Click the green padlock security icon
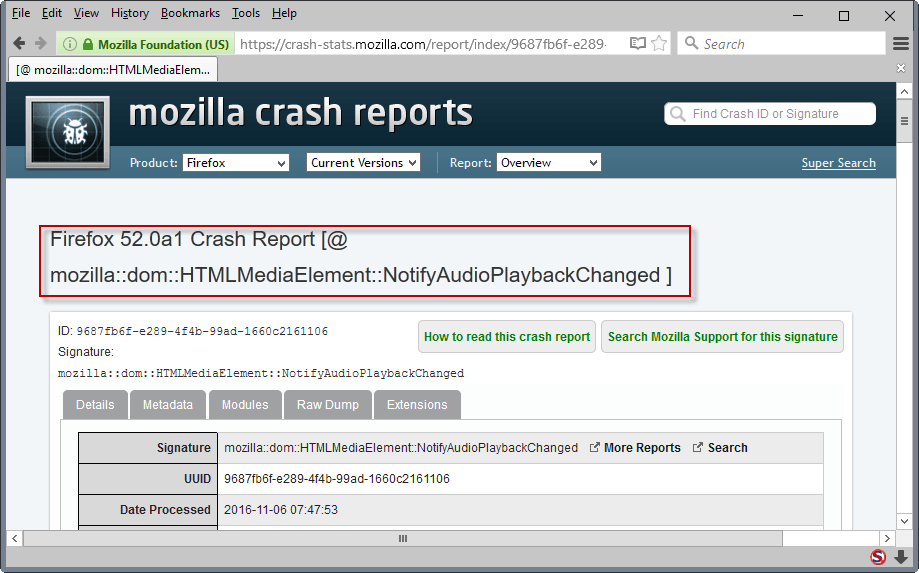The width and height of the screenshot is (919, 573). 88,45
